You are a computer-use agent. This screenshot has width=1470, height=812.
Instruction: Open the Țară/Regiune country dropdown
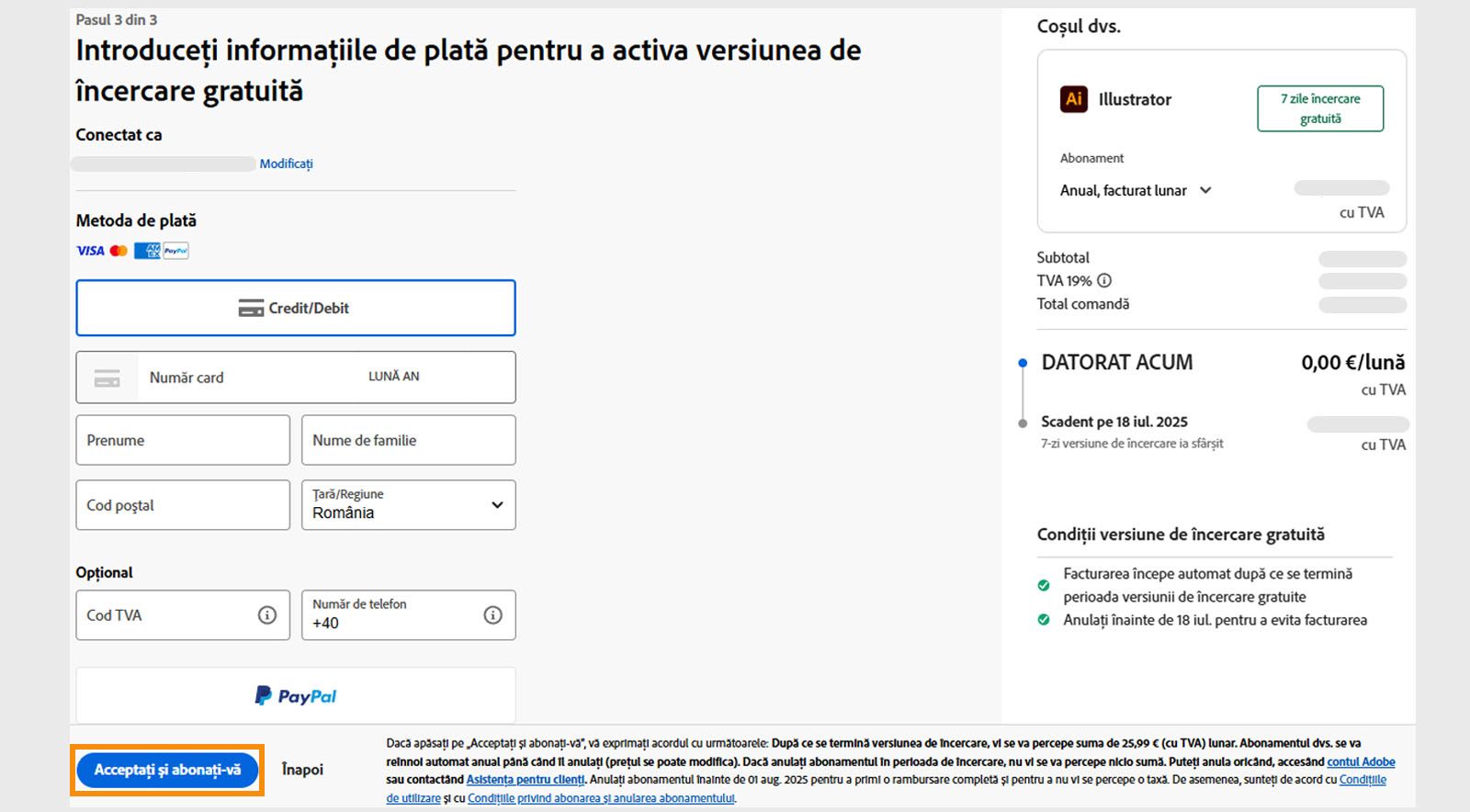click(x=408, y=505)
